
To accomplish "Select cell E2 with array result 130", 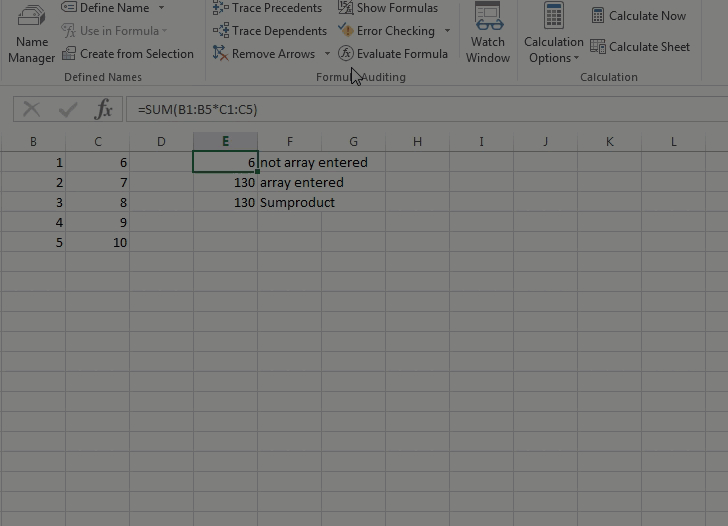I will pyautogui.click(x=225, y=182).
